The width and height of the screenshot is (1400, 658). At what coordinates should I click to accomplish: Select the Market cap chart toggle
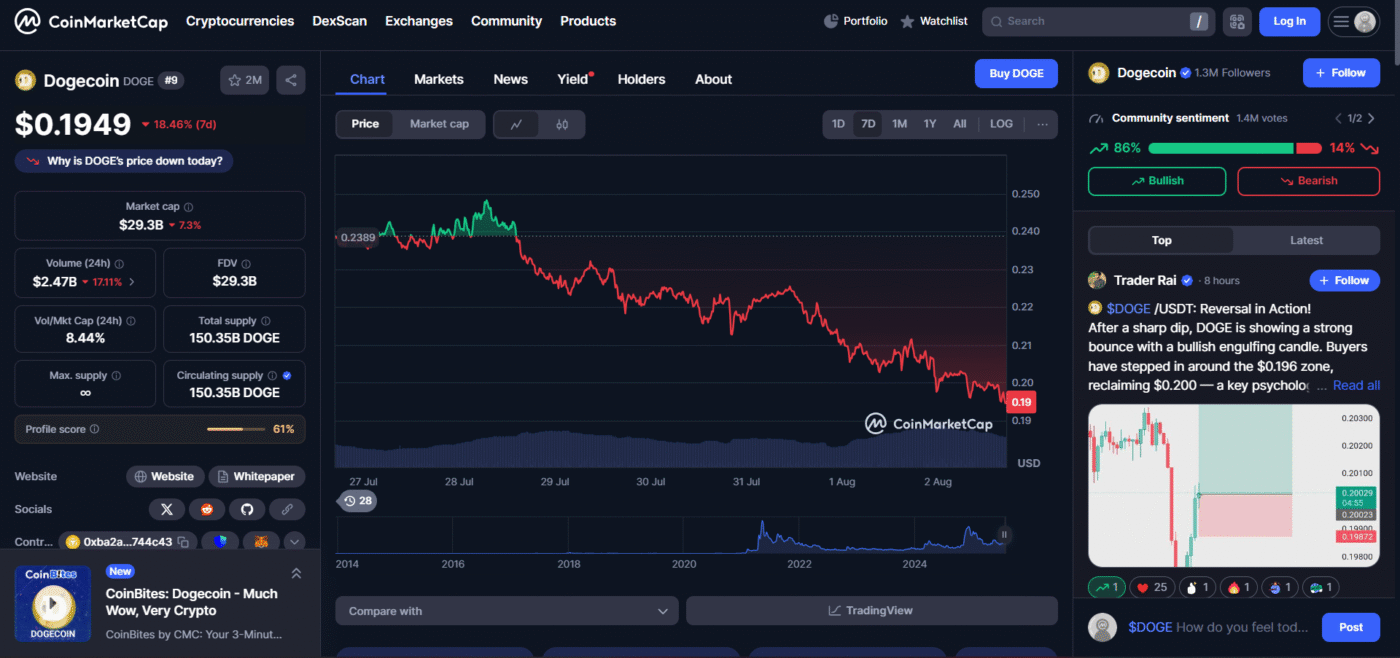439,124
